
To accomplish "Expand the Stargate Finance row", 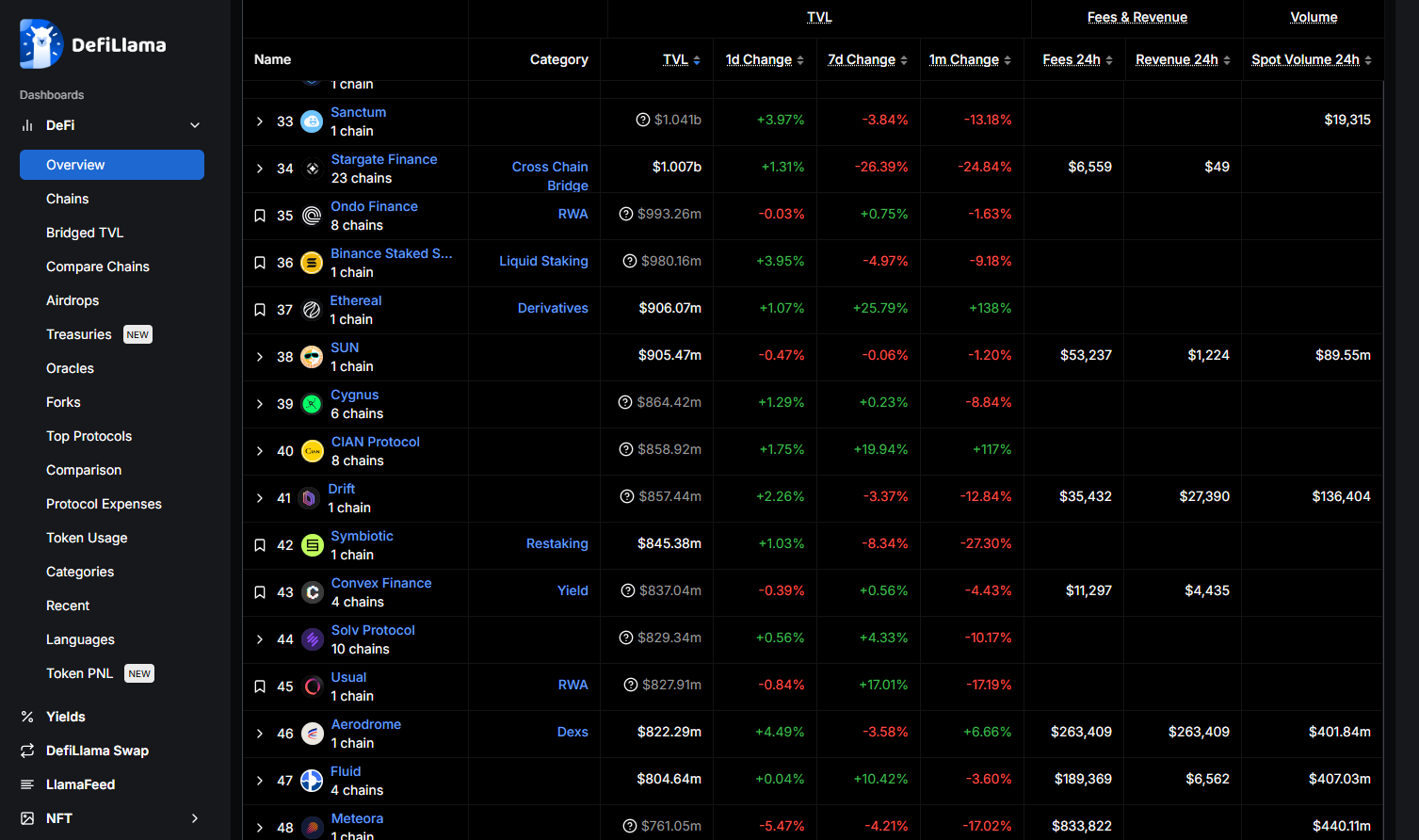I will (x=260, y=169).
